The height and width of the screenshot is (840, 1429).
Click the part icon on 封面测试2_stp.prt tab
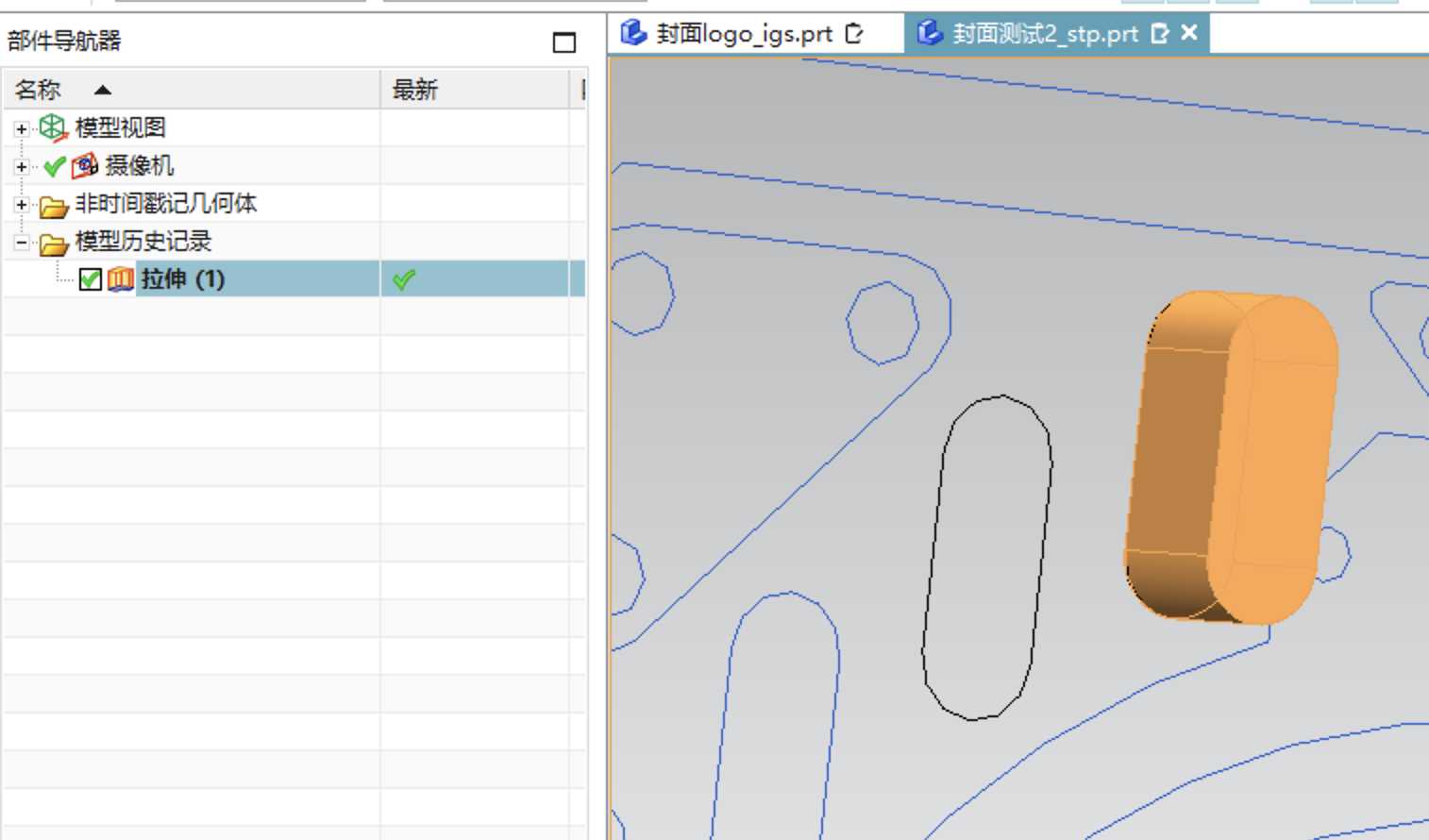click(x=930, y=33)
